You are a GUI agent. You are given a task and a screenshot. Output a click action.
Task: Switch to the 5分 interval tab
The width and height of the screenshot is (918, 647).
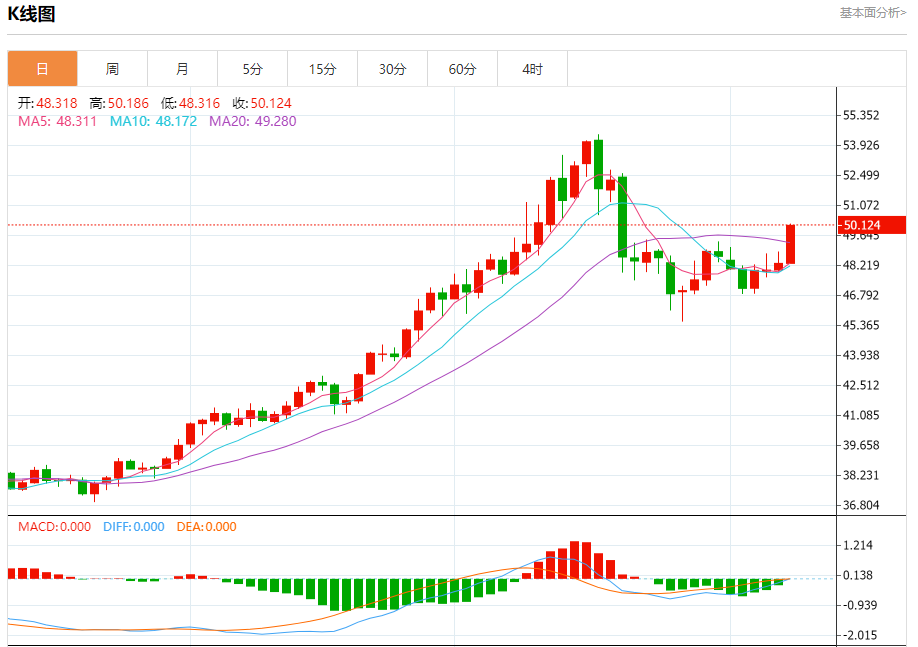252,69
